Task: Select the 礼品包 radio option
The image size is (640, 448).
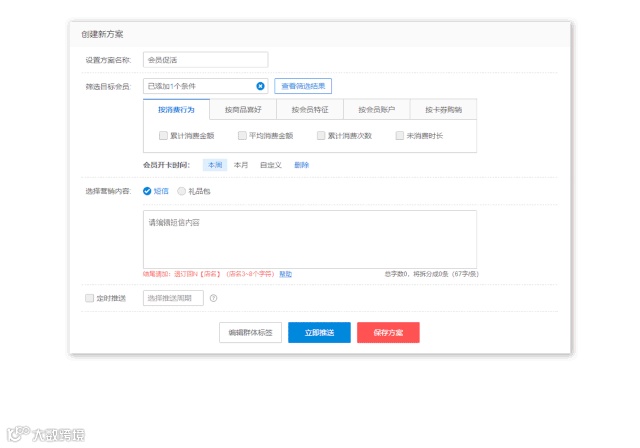Action: pos(181,191)
